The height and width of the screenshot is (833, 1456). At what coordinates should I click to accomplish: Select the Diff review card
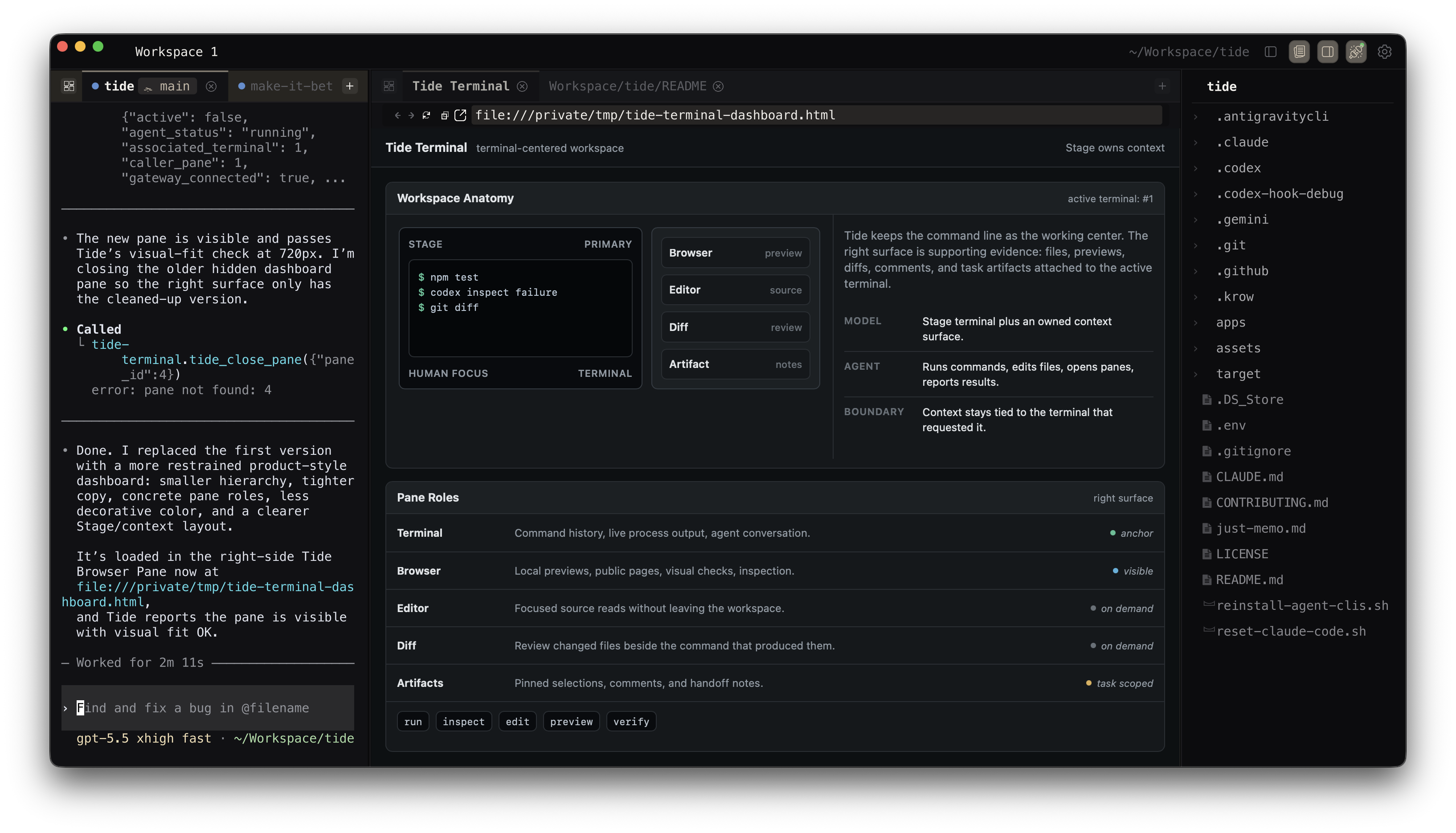[x=735, y=327]
